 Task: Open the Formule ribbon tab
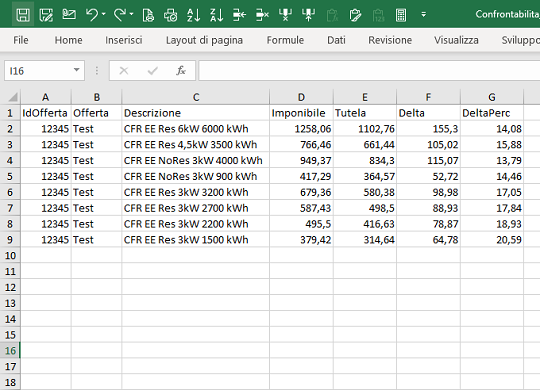pyautogui.click(x=285, y=40)
